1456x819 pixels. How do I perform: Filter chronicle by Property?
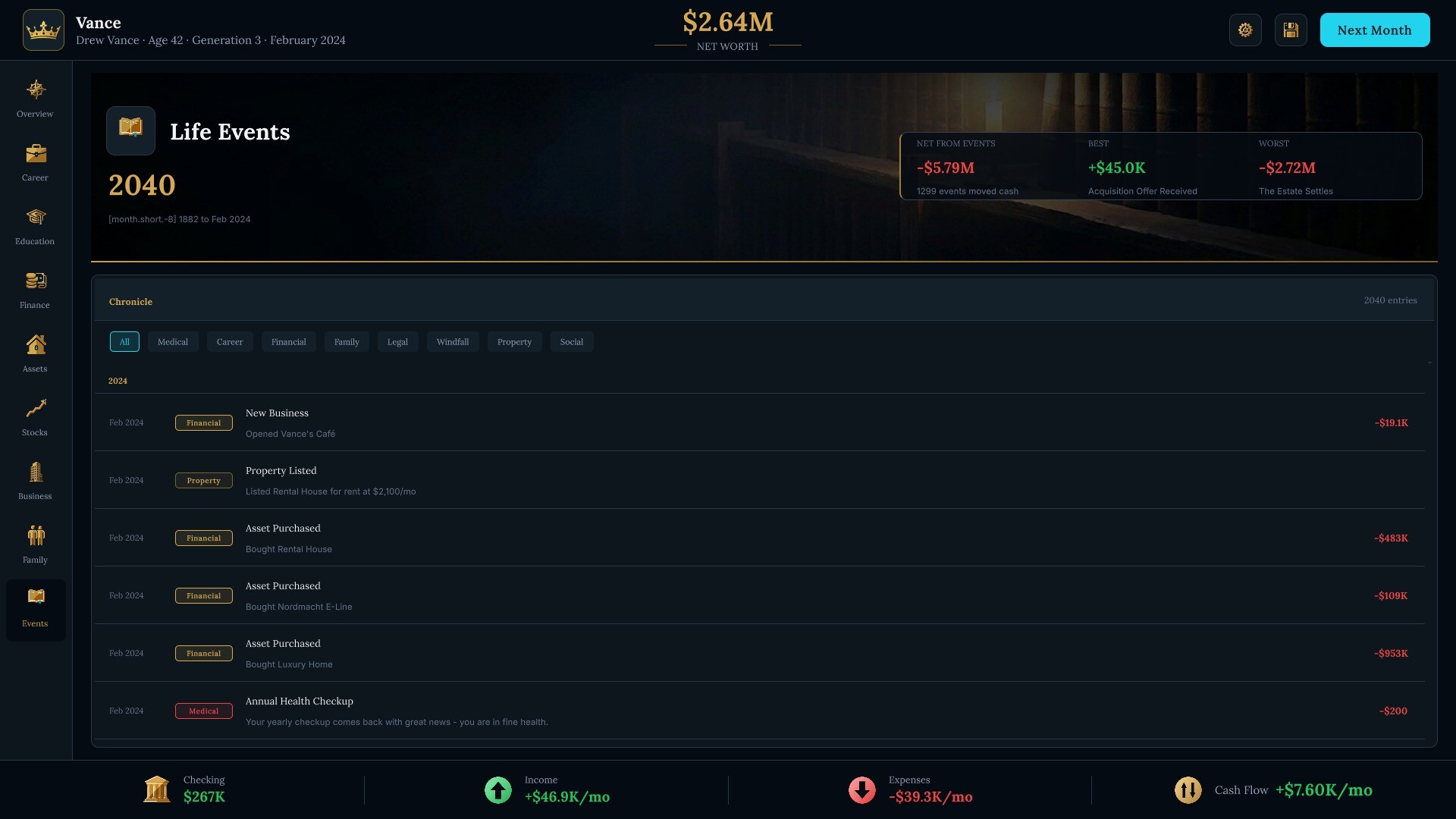(x=514, y=342)
